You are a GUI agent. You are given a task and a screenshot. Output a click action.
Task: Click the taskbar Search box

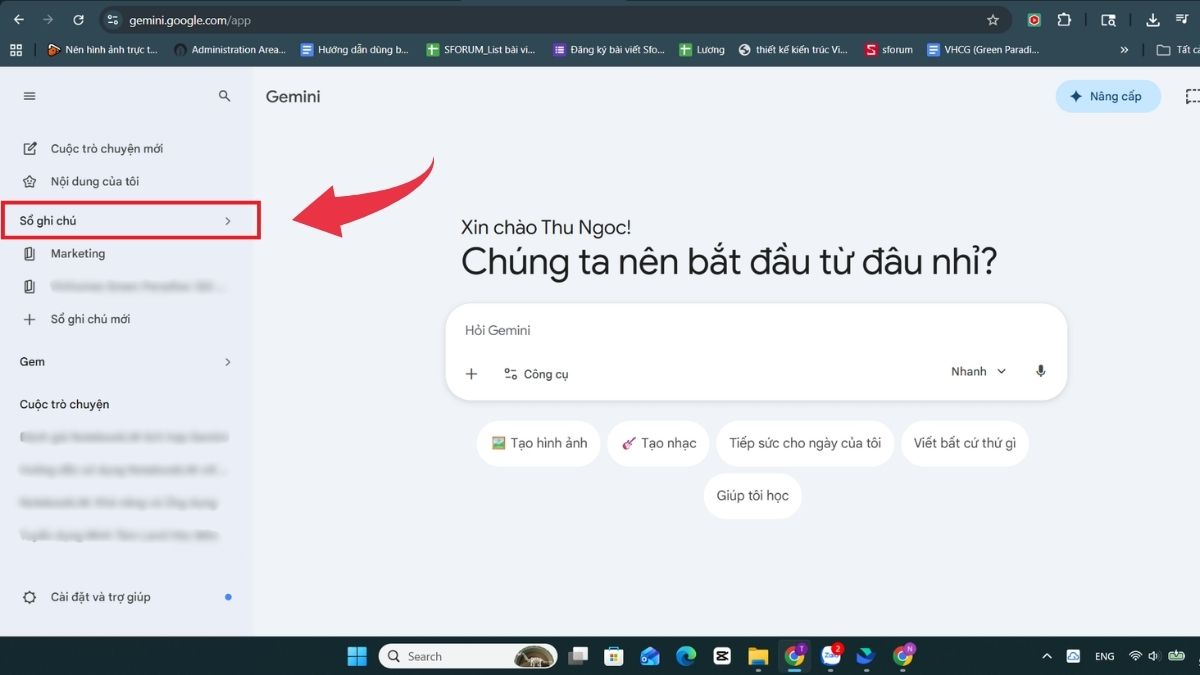tap(468, 656)
